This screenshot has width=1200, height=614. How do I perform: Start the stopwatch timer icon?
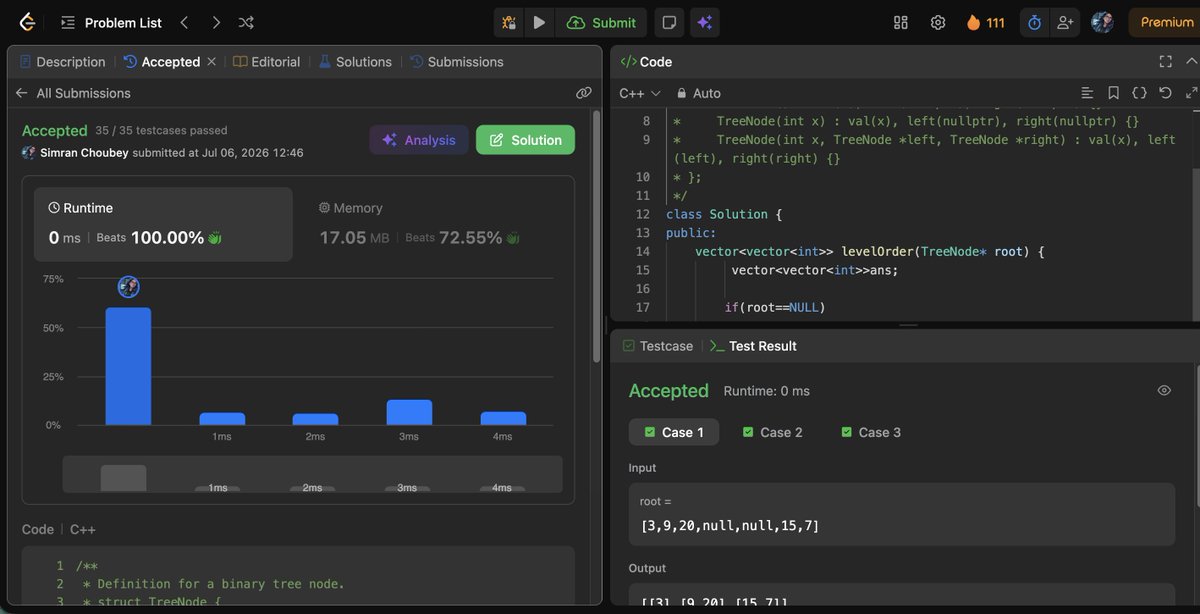click(x=1035, y=22)
